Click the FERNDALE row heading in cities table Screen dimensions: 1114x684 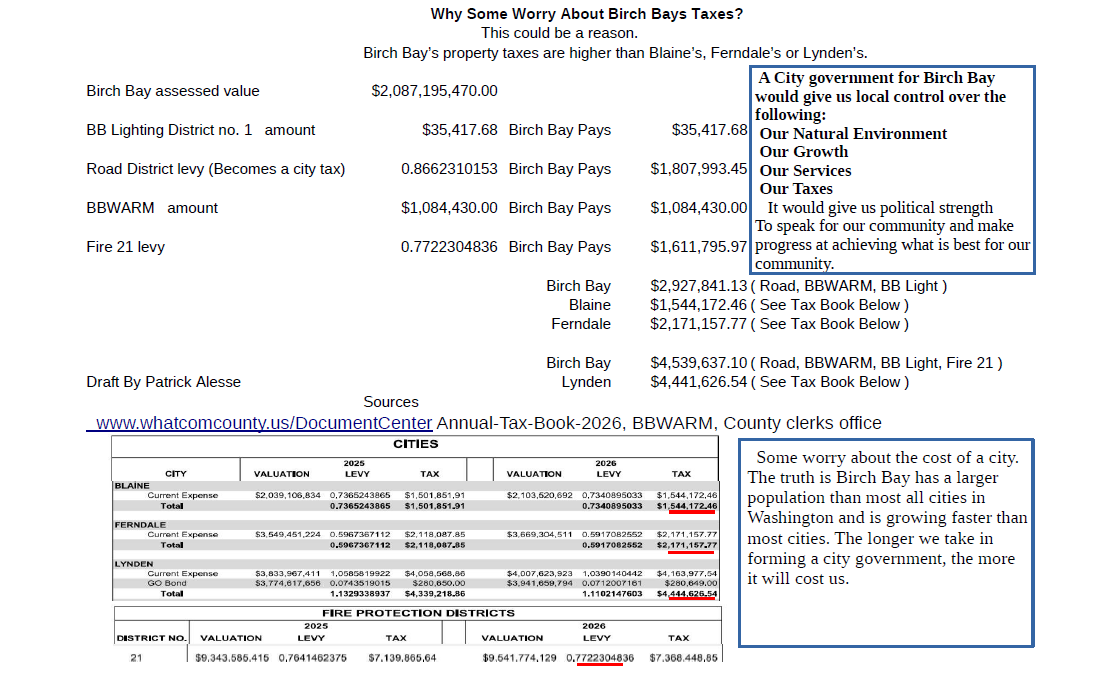[139, 524]
